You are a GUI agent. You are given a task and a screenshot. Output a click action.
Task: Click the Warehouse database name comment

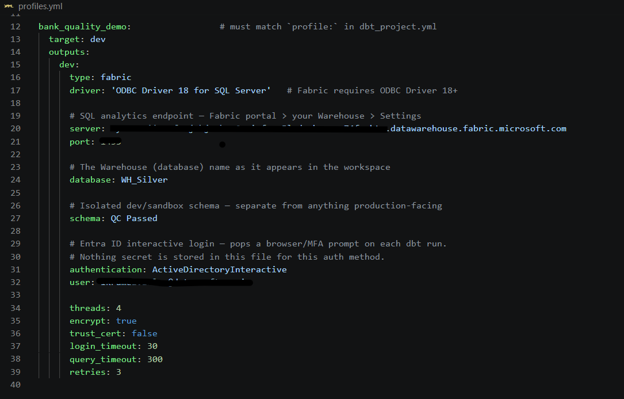point(230,167)
